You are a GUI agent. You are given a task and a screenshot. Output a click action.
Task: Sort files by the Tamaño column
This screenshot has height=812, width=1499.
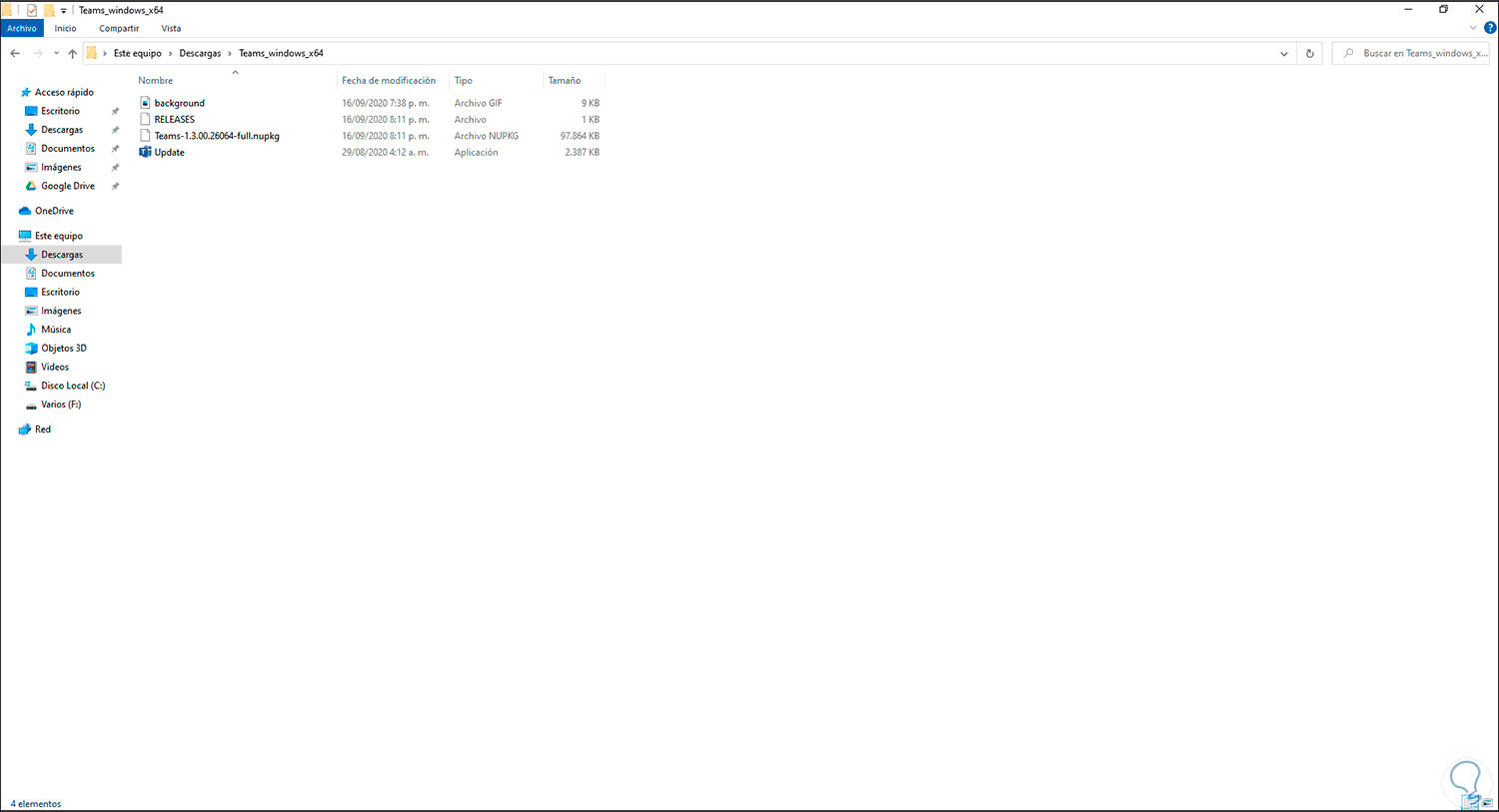pyautogui.click(x=565, y=80)
